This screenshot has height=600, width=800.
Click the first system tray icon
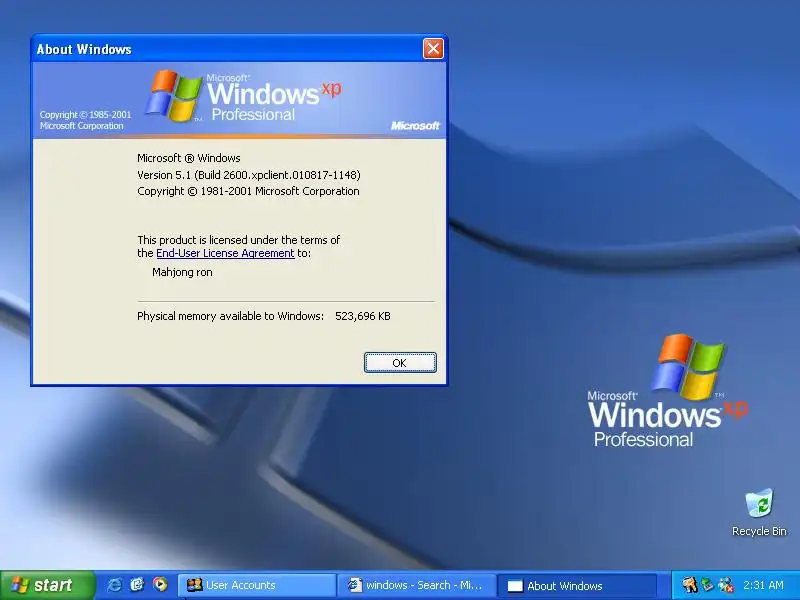(x=690, y=585)
